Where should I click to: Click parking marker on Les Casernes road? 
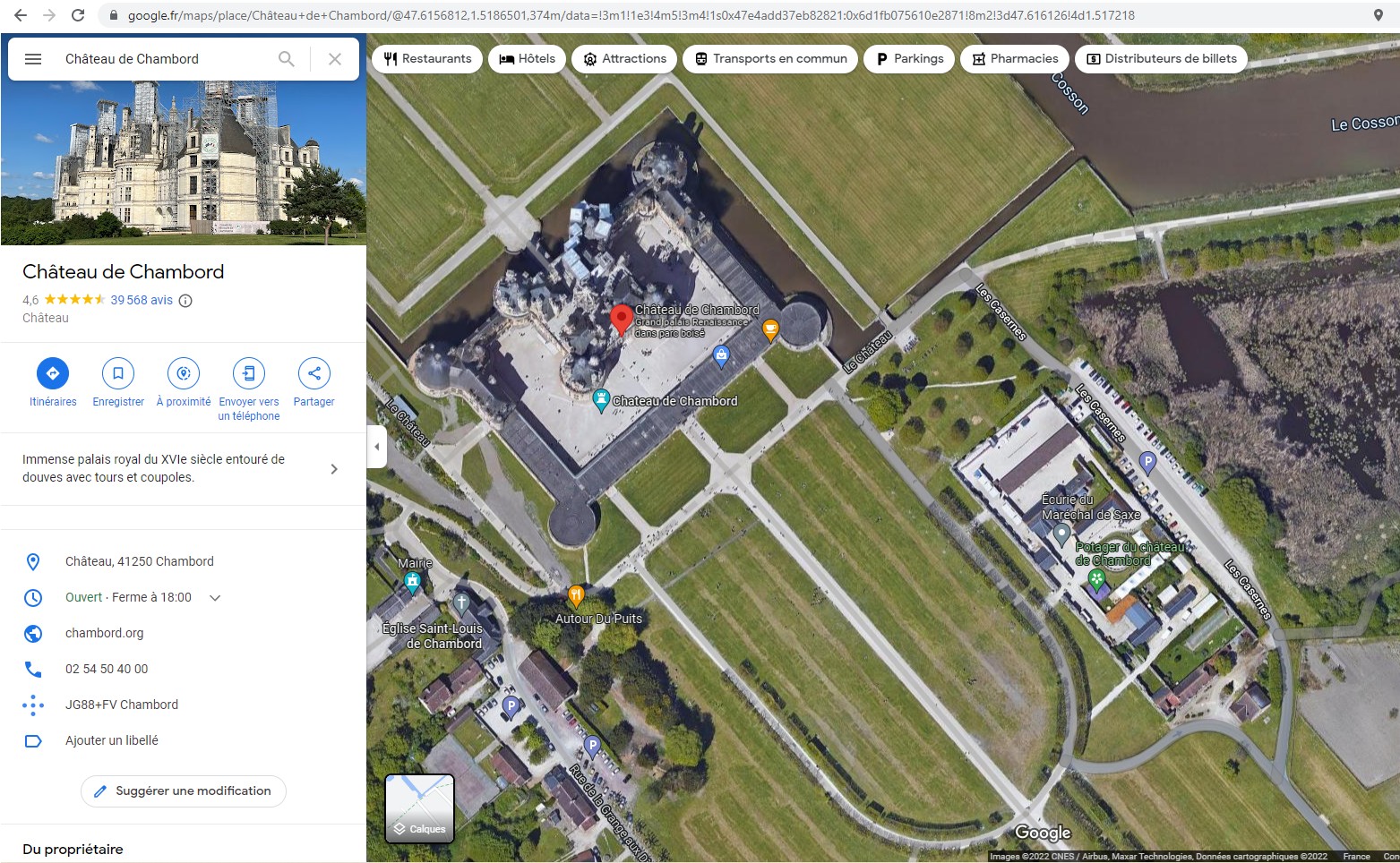(1147, 463)
